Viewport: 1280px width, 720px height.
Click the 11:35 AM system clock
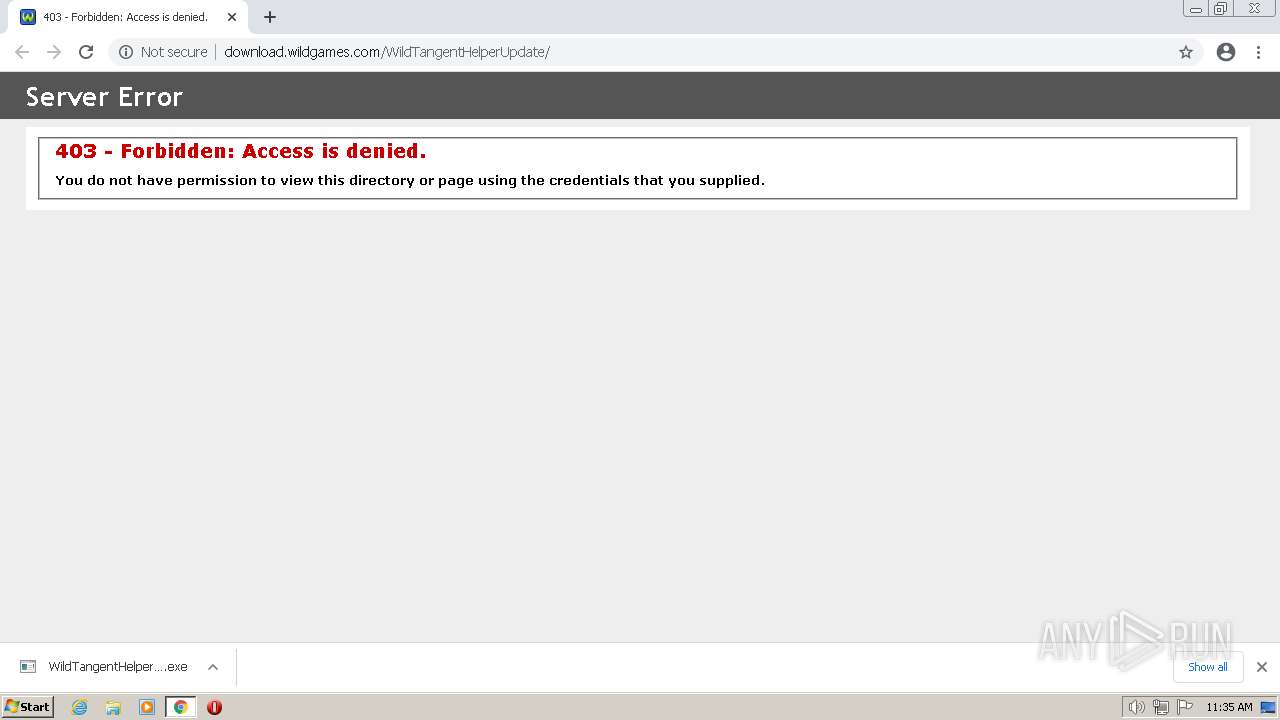pyautogui.click(x=1229, y=707)
